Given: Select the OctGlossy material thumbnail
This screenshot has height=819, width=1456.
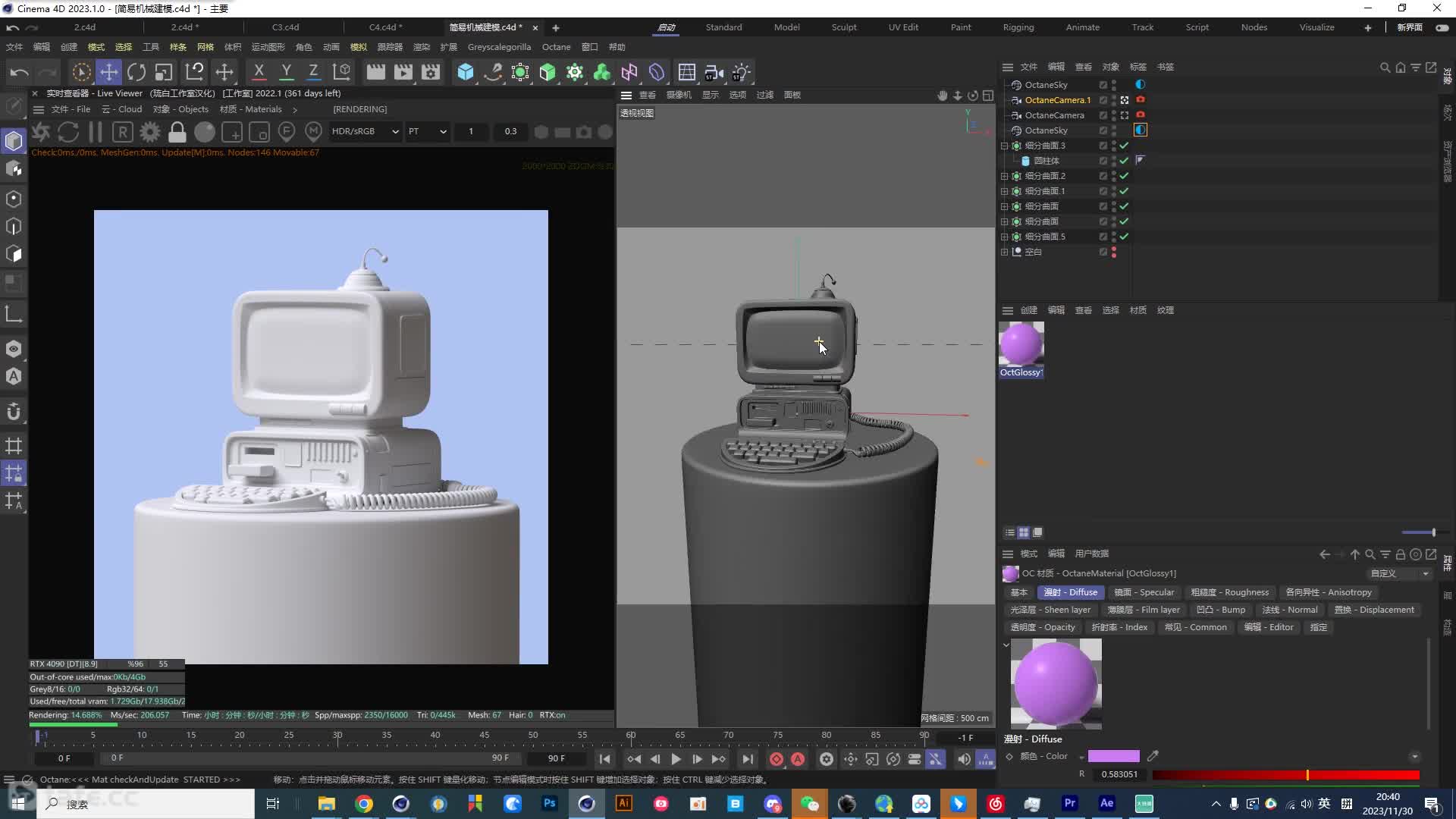Looking at the screenshot, I should pos(1021,344).
